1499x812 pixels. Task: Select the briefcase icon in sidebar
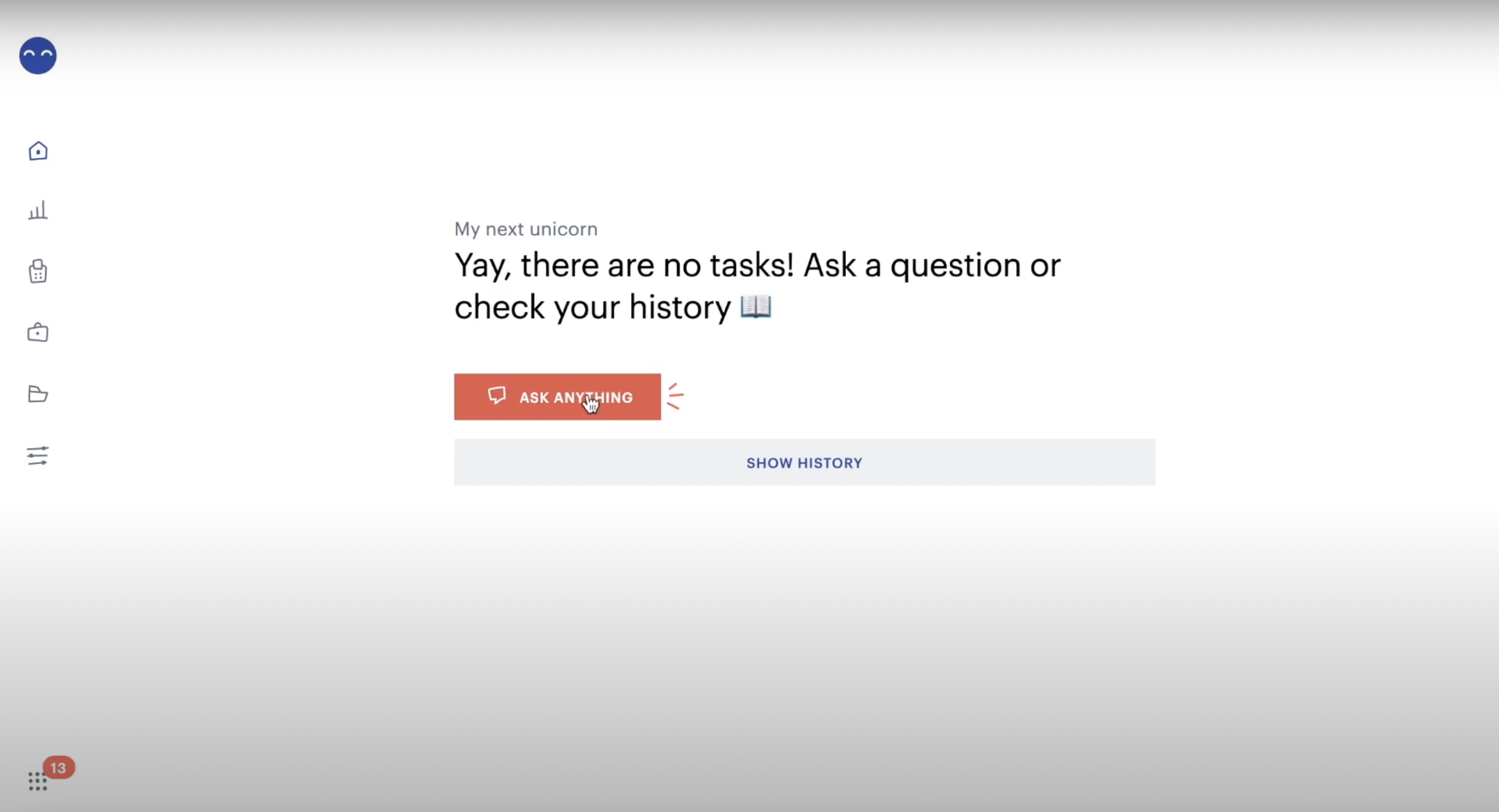tap(38, 333)
